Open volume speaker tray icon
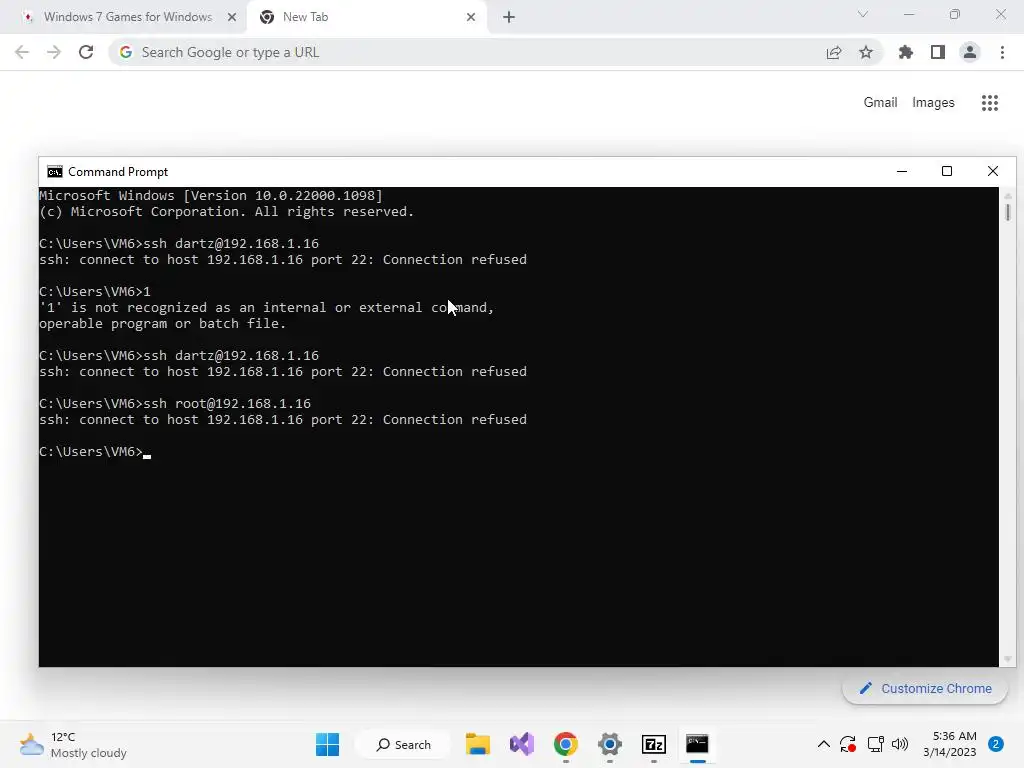This screenshot has width=1024, height=768. pyautogui.click(x=900, y=744)
